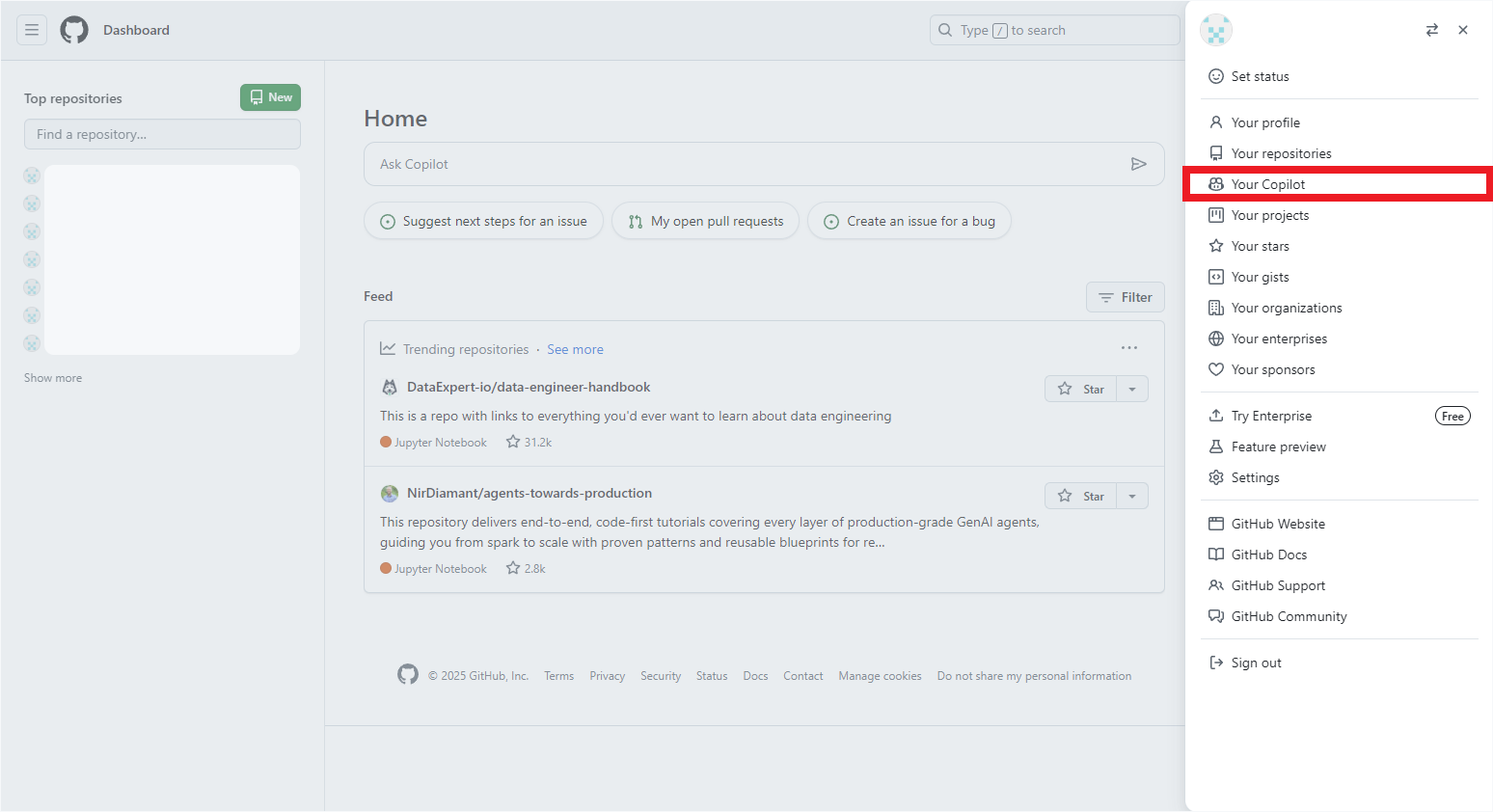
Task: Expand star list dropdown for agents-towards-production
Action: click(1132, 496)
